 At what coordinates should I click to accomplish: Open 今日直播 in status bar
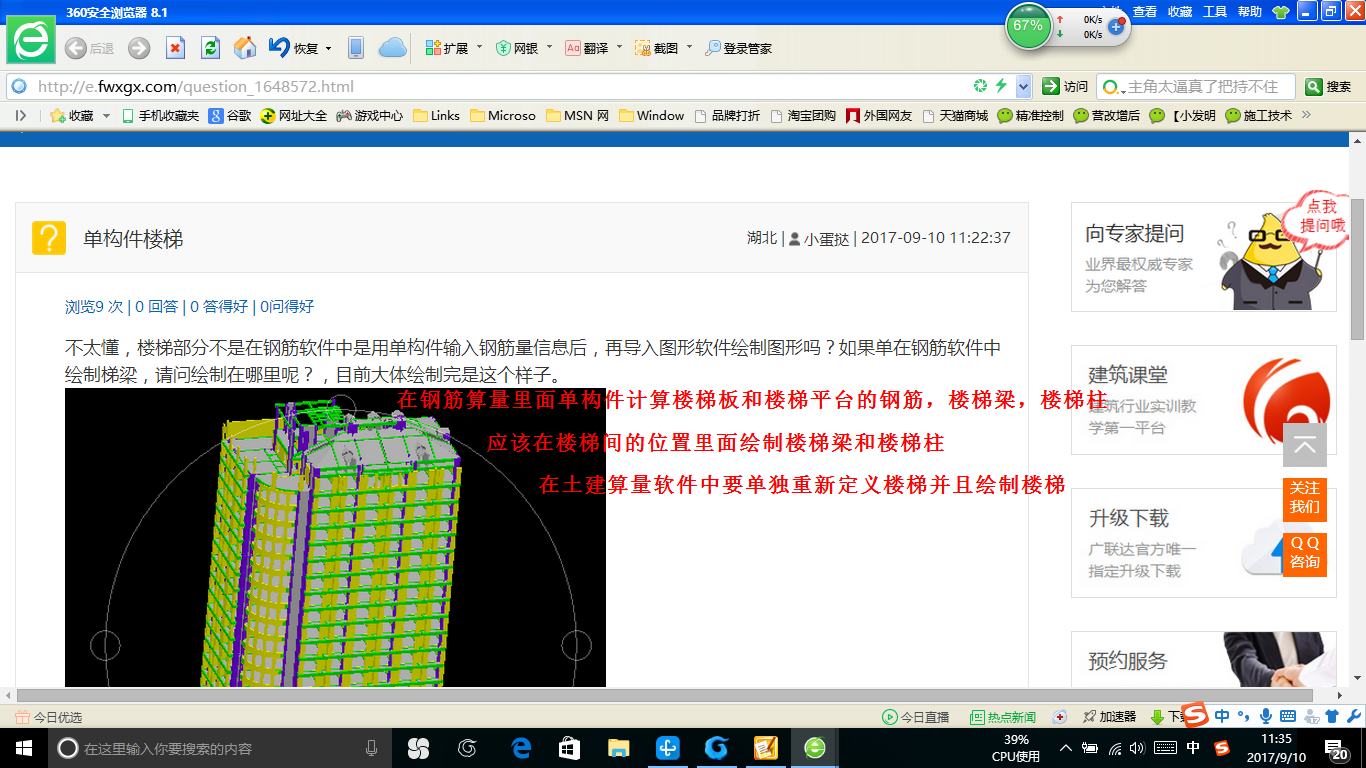click(915, 717)
